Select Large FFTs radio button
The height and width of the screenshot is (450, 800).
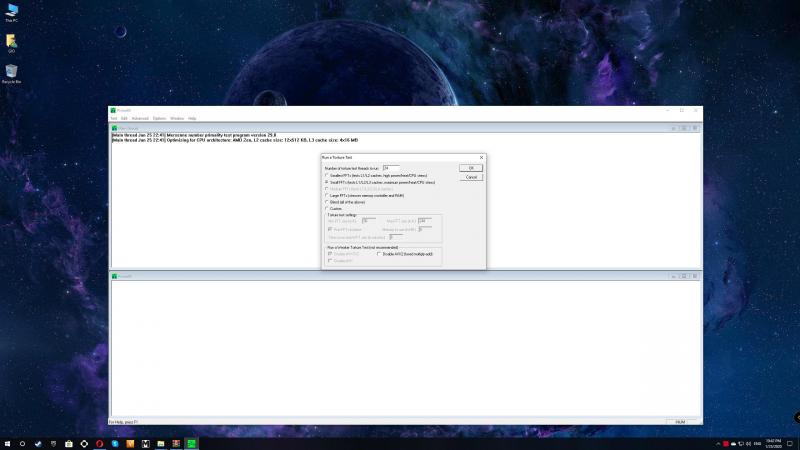(x=328, y=195)
